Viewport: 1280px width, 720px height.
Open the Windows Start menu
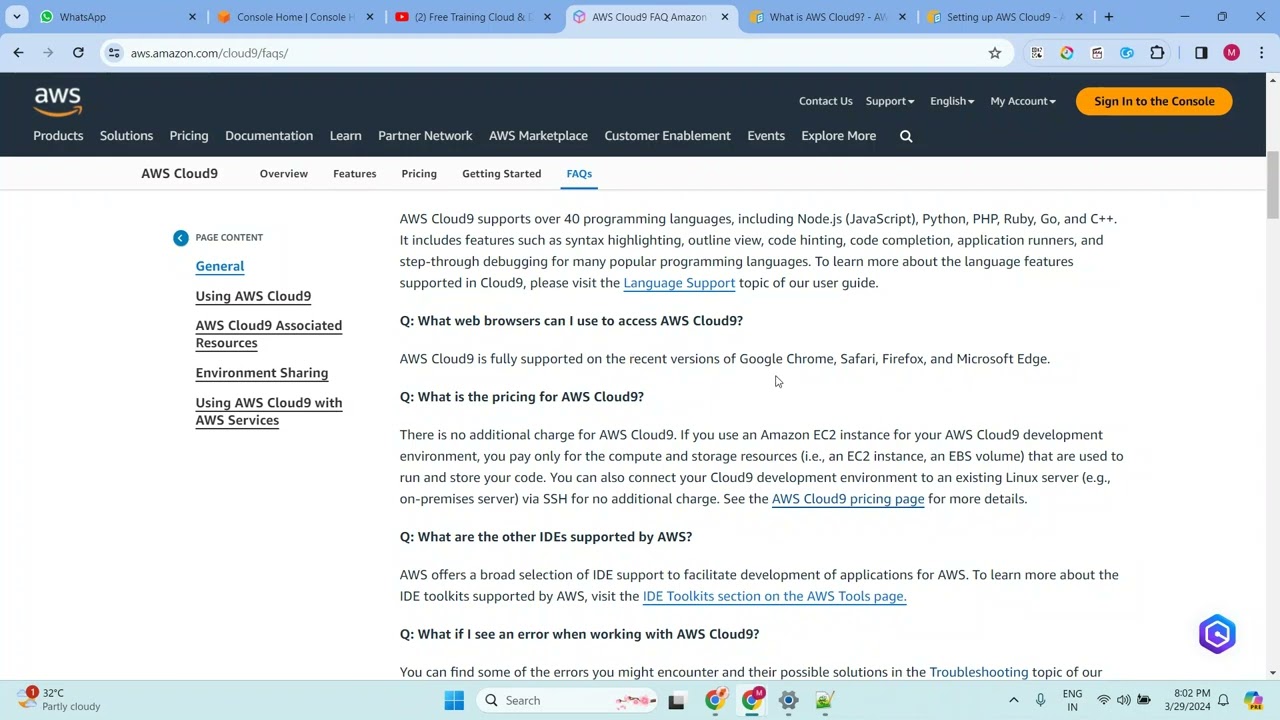click(454, 700)
